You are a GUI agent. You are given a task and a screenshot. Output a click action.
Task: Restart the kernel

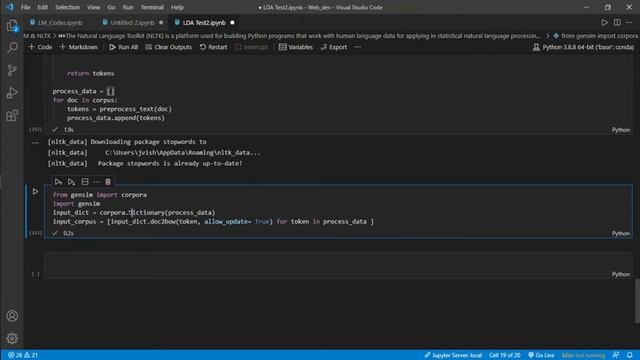pyautogui.click(x=213, y=47)
